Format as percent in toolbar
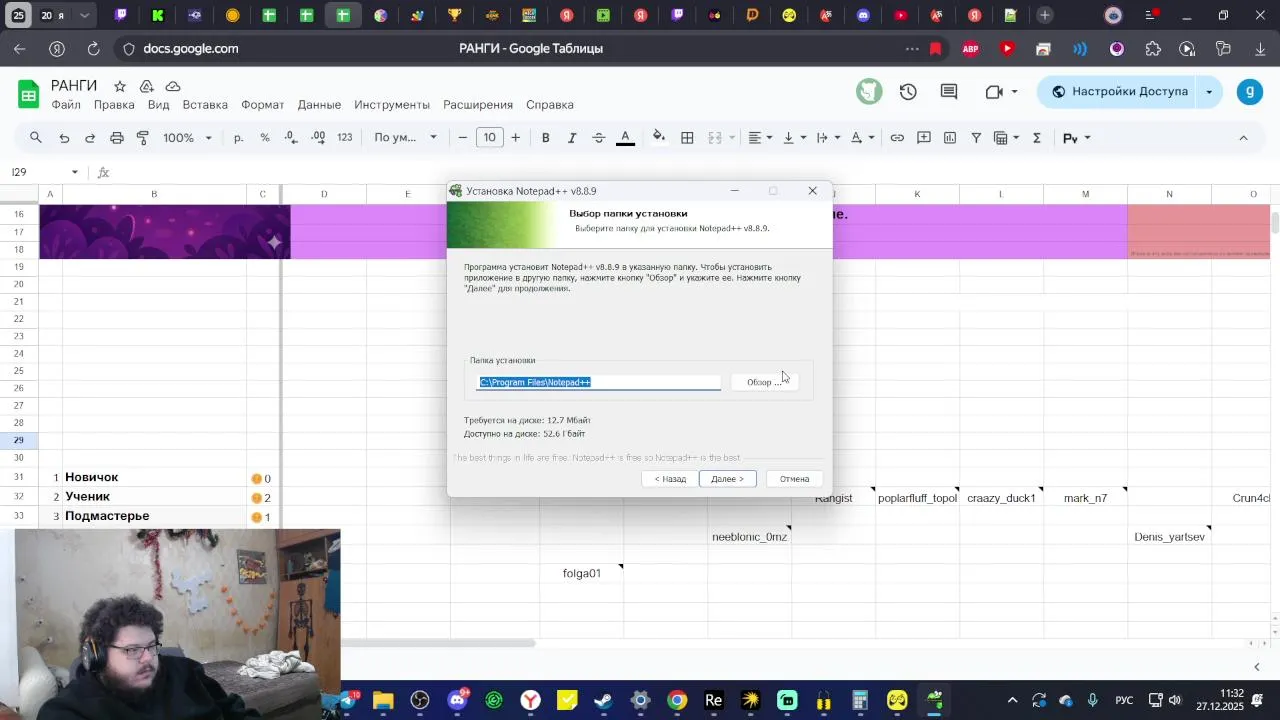The image size is (1280, 720). [265, 138]
